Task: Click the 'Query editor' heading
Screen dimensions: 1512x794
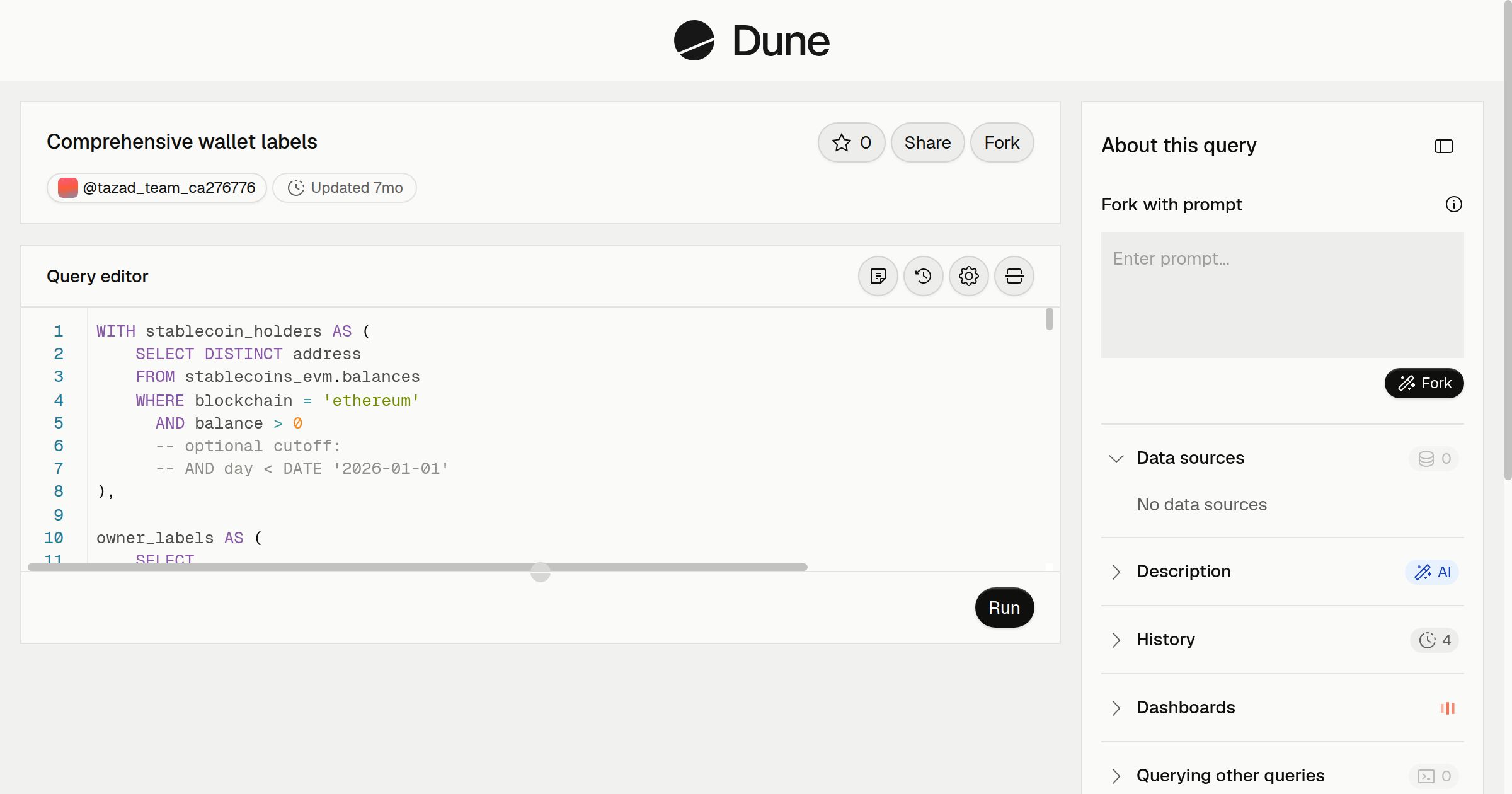Action: [97, 276]
